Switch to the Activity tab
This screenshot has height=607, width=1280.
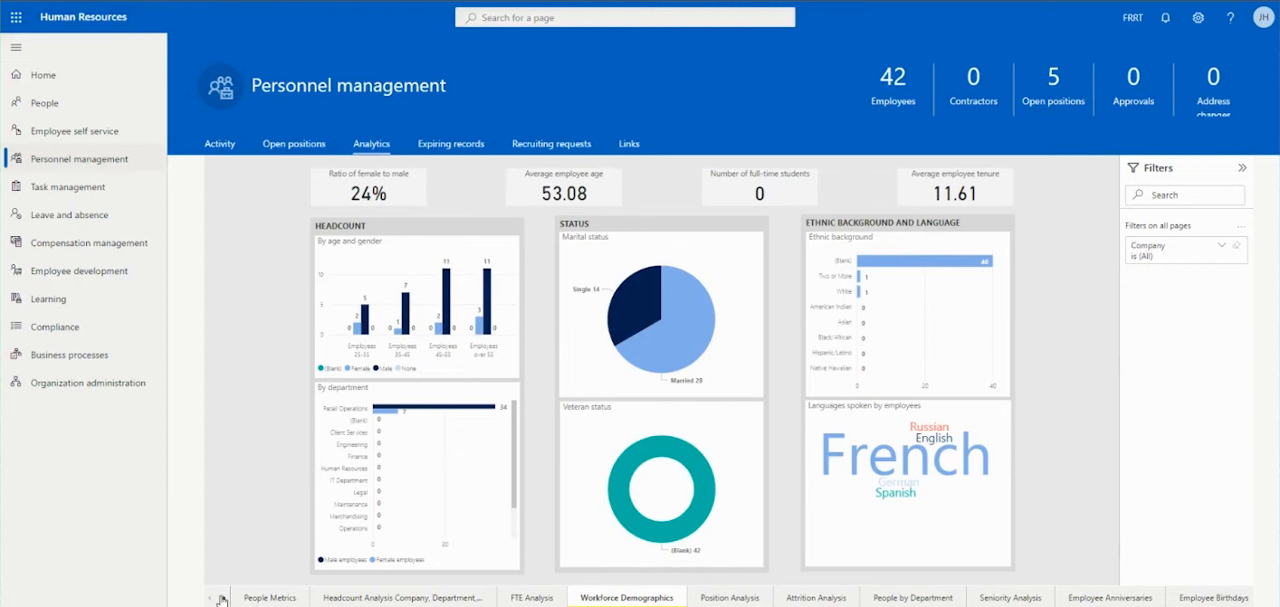click(x=220, y=144)
